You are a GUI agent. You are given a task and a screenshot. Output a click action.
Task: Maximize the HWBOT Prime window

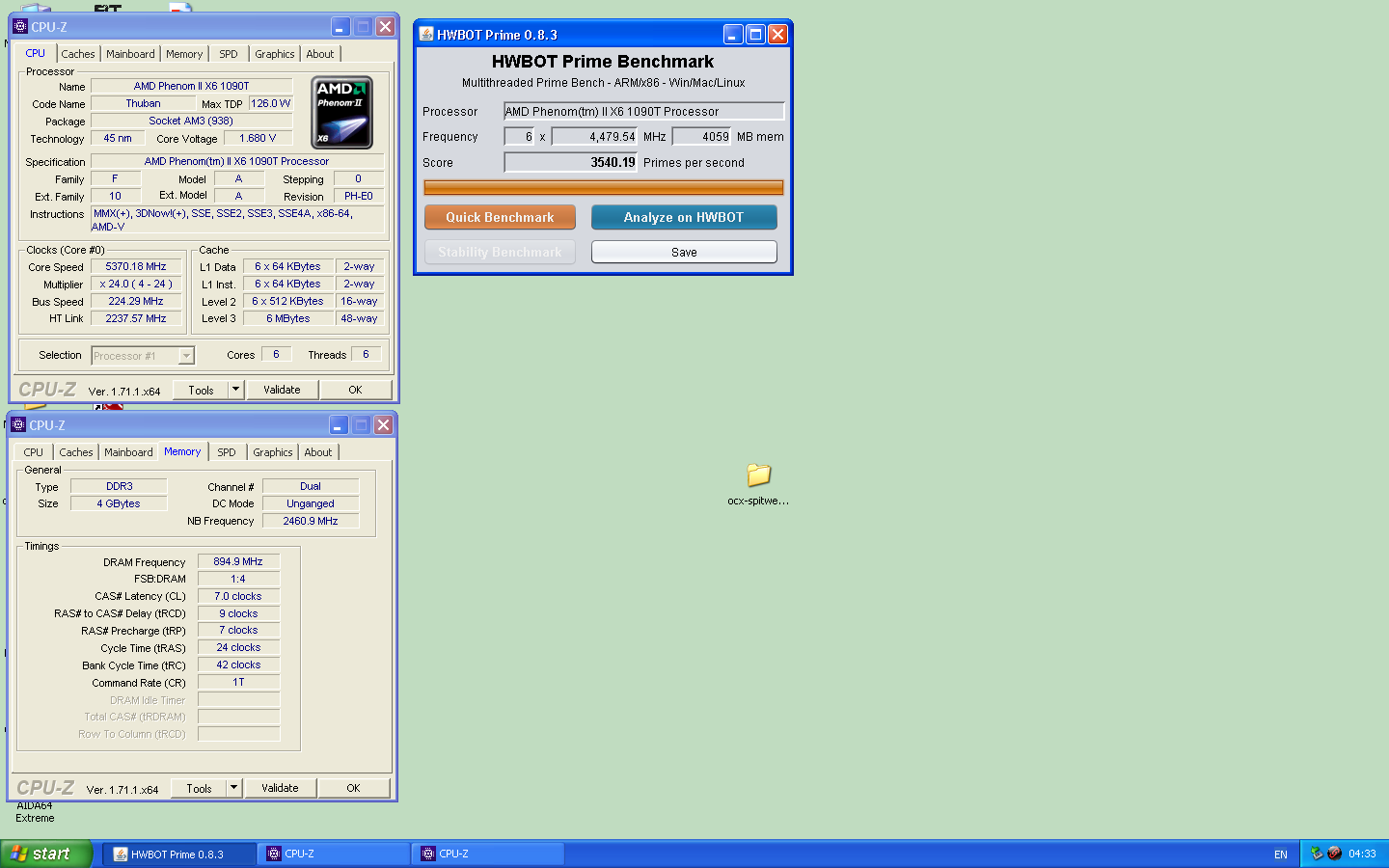tap(755, 35)
